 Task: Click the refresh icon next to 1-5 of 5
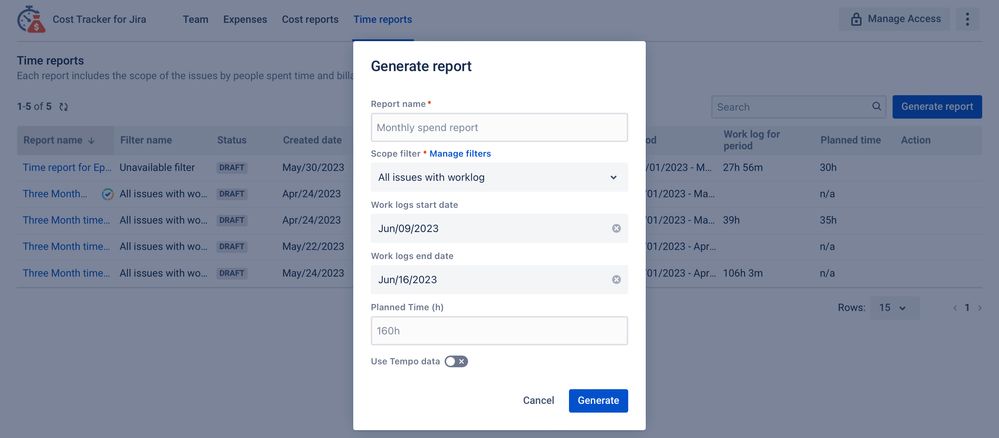point(63,107)
